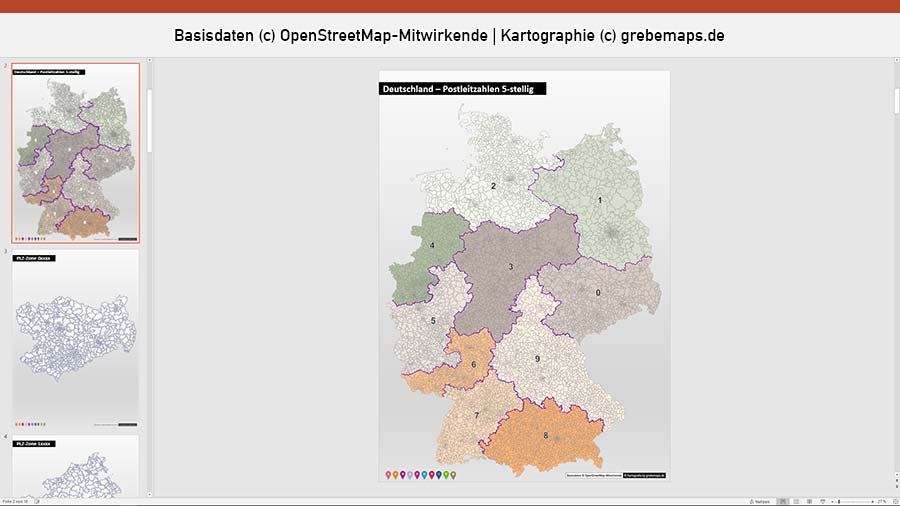900x506 pixels.
Task: Click zone label '3' on the map
Action: point(511,267)
